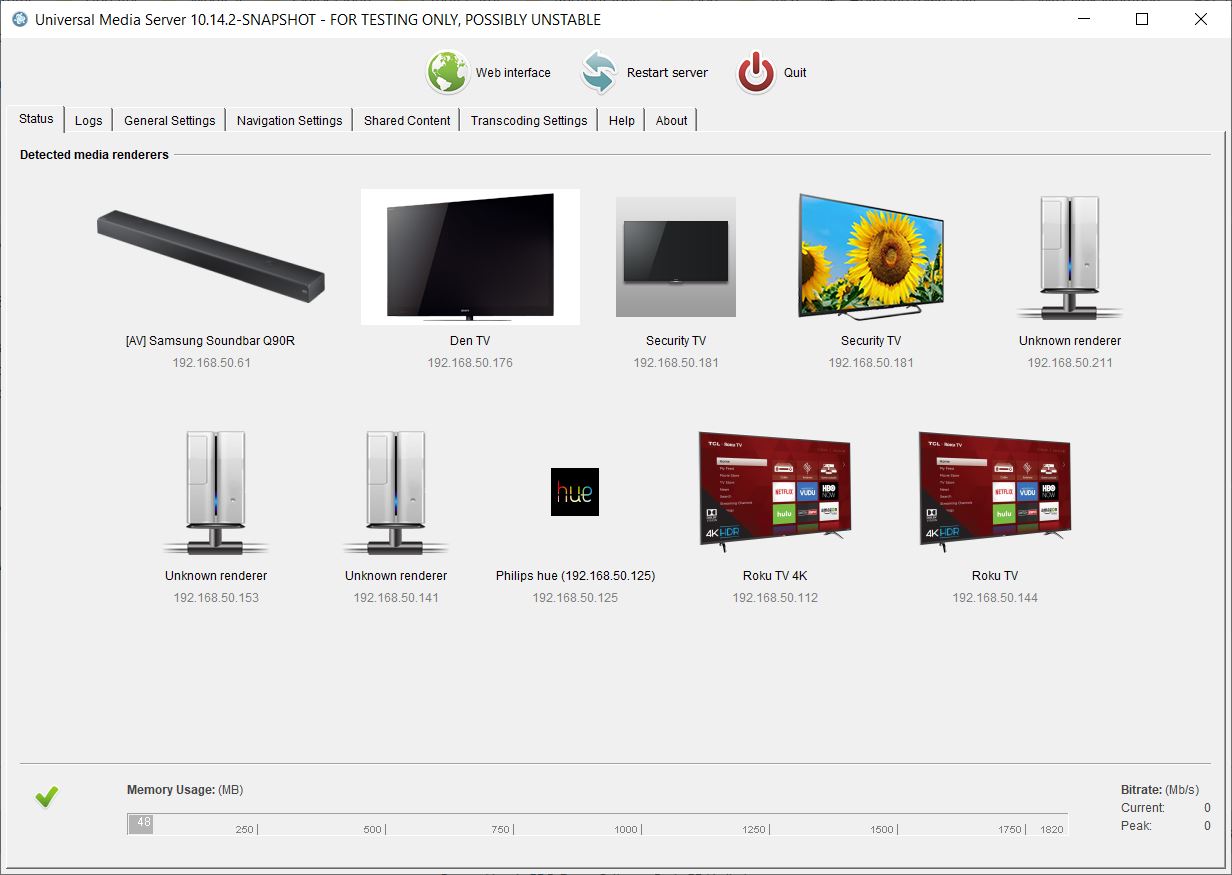Click the Quit button label

(795, 73)
